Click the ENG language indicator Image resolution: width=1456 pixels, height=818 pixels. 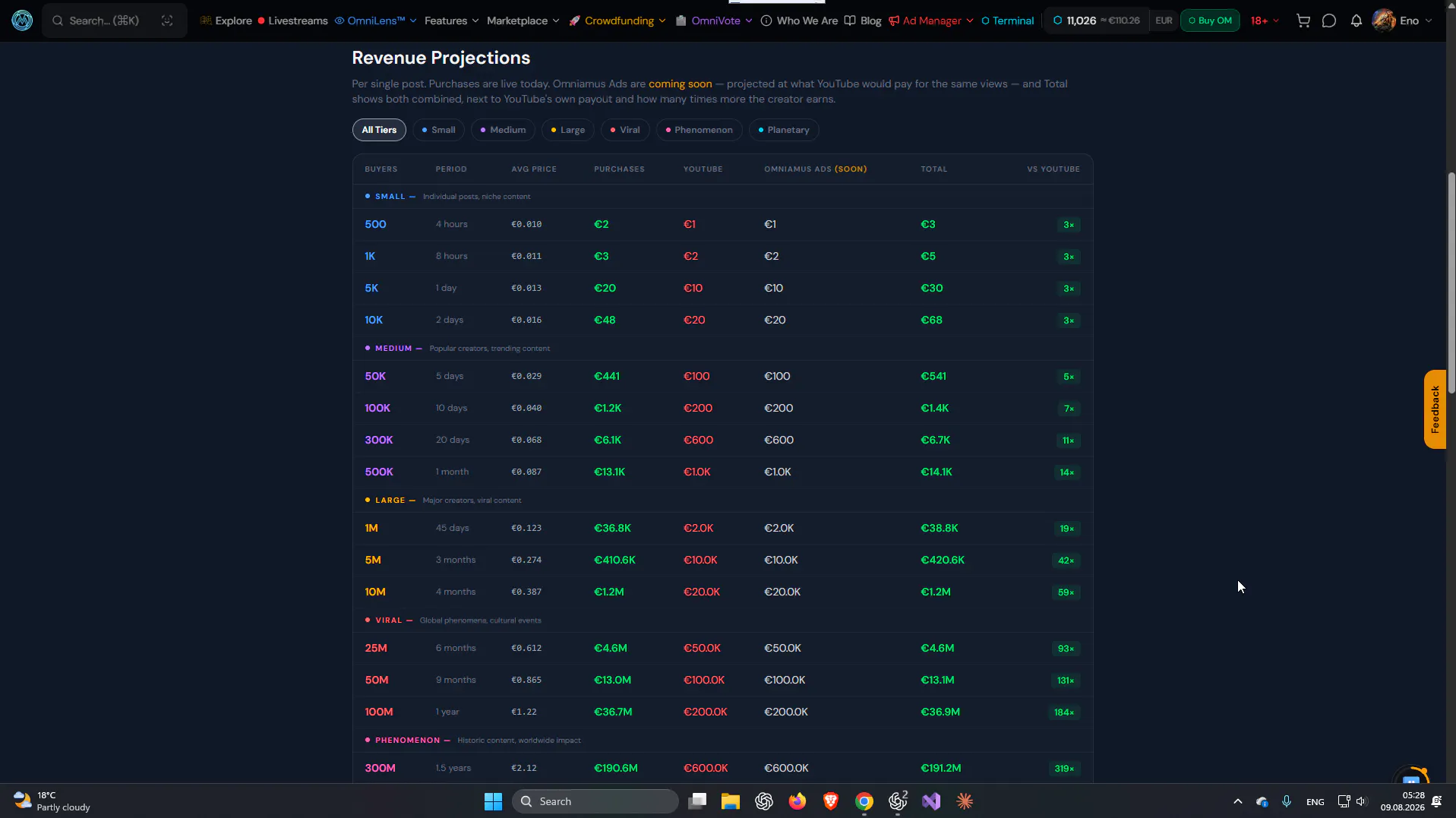pos(1315,801)
